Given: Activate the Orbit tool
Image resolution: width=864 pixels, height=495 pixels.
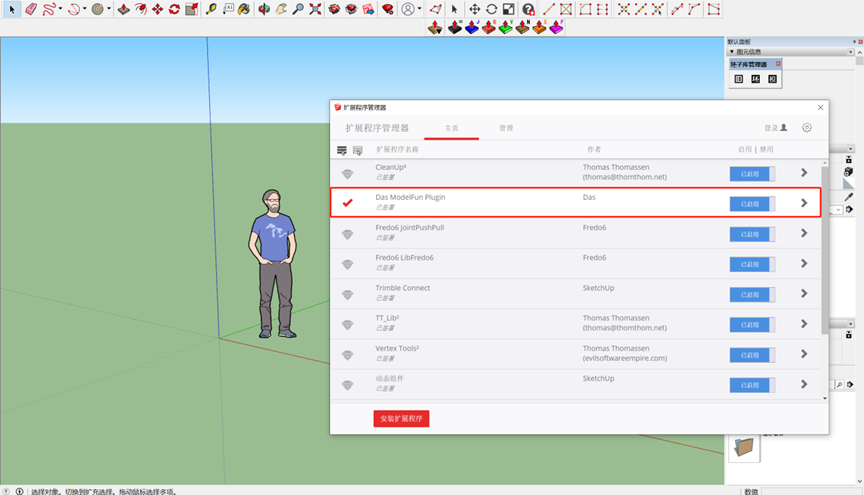Looking at the screenshot, I should tap(264, 9).
